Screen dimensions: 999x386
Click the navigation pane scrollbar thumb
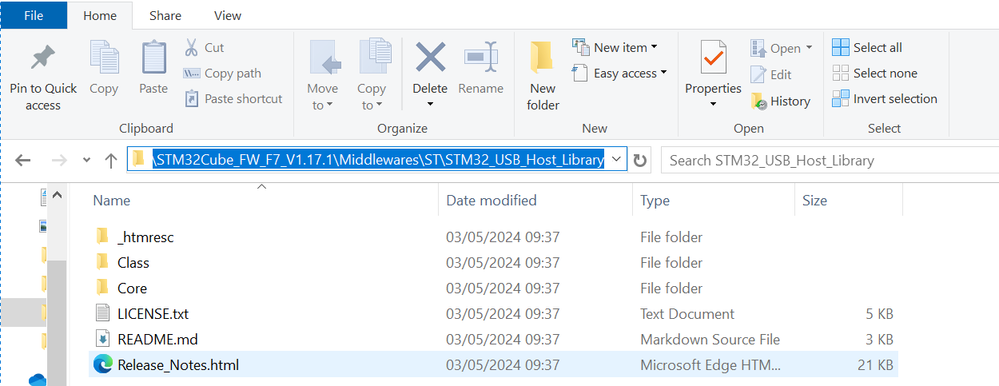(57, 323)
